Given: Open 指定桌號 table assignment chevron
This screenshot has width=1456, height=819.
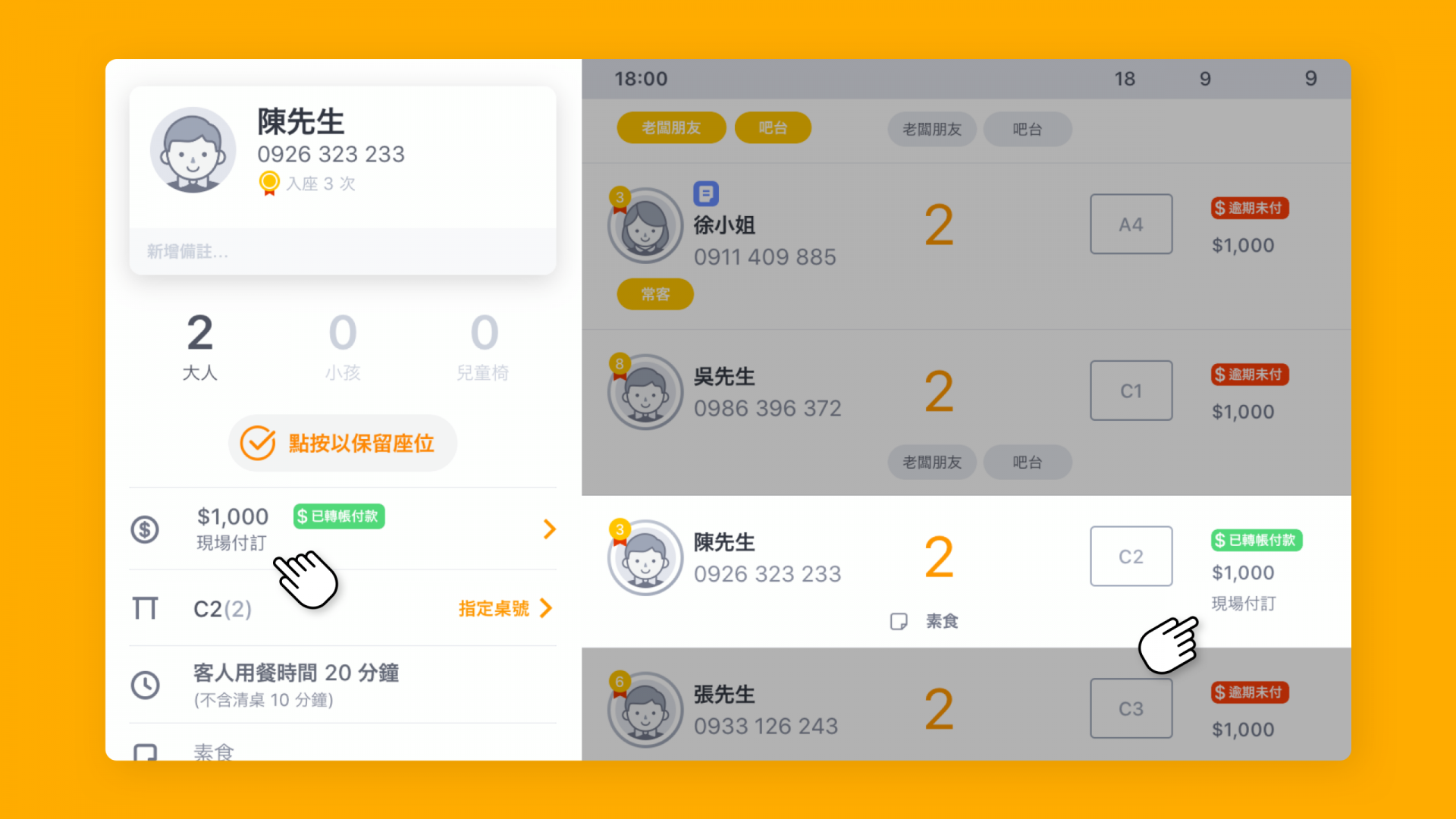Looking at the screenshot, I should coord(546,608).
